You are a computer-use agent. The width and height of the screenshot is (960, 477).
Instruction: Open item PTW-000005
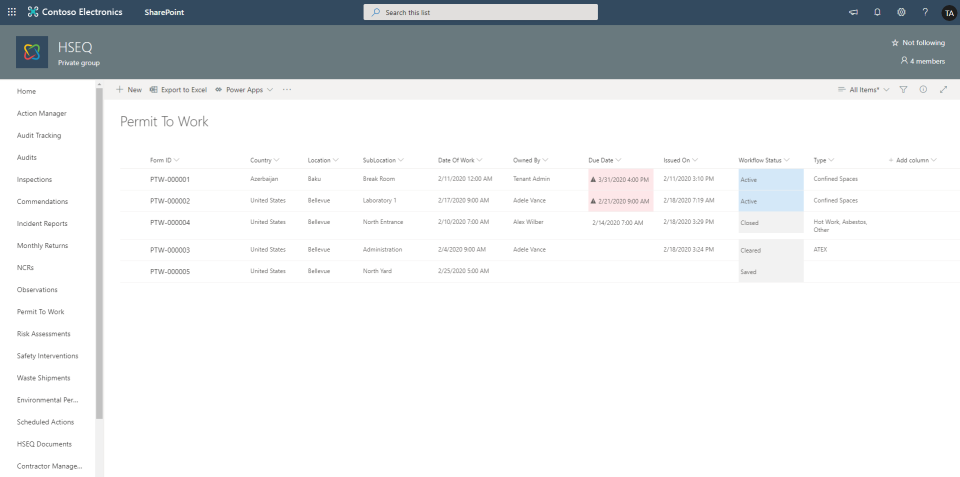(170, 271)
